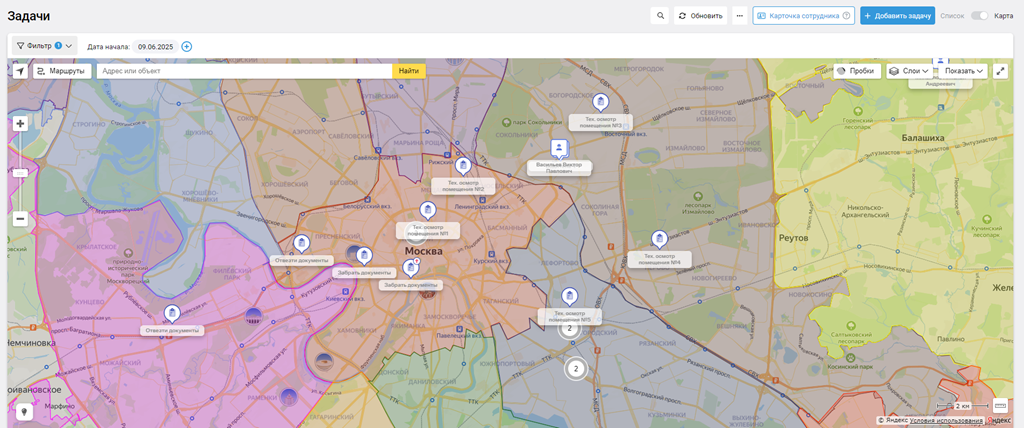1024x428 pixels.
Task: Click the Реутов city label
Action: tap(793, 238)
